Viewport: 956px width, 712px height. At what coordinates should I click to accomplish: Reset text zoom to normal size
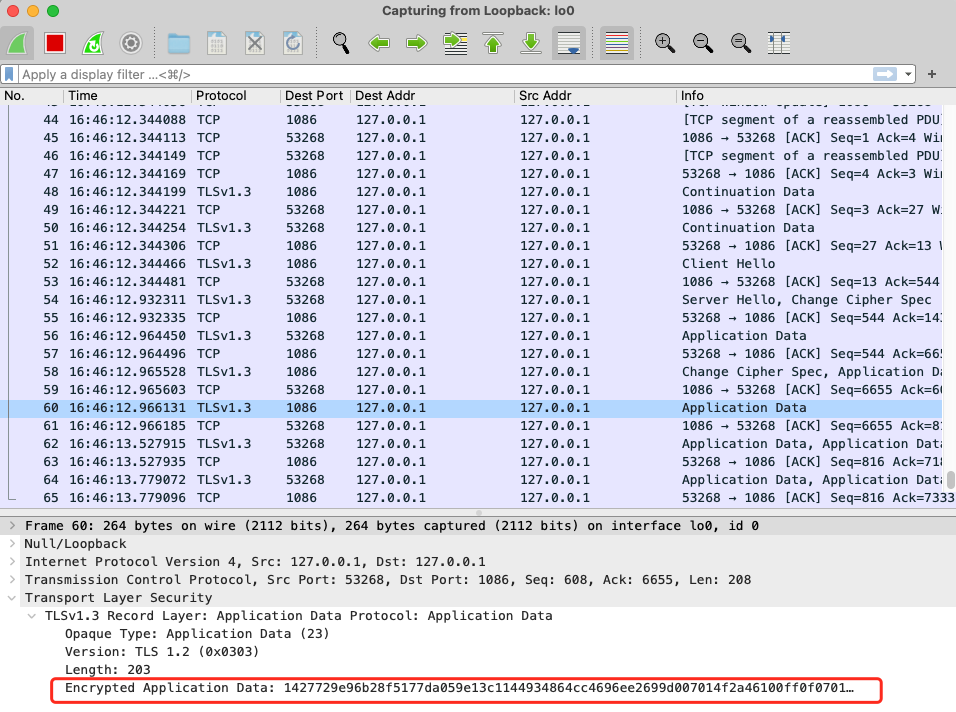[741, 43]
